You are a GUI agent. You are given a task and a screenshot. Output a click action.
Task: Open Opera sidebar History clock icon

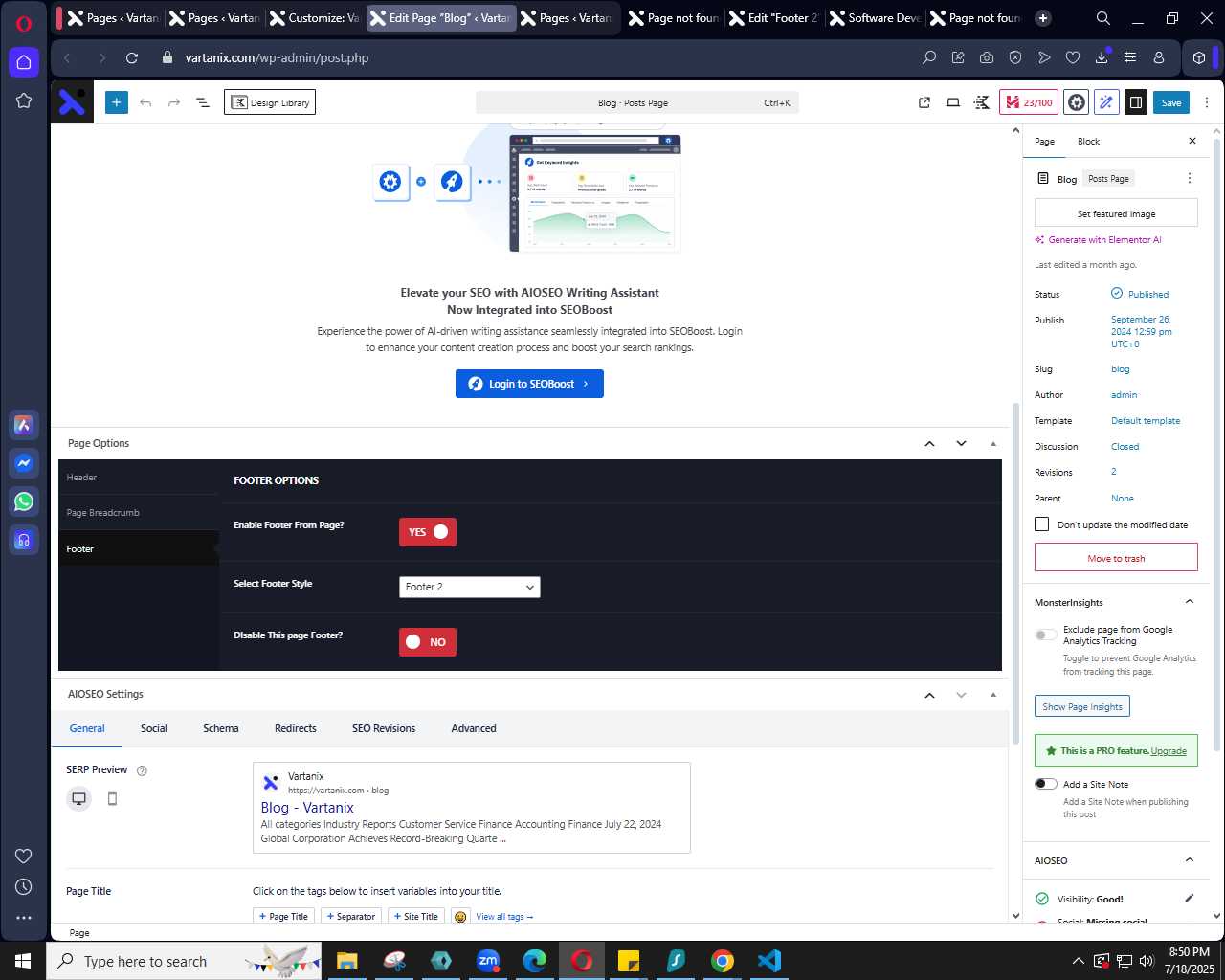coord(24,887)
